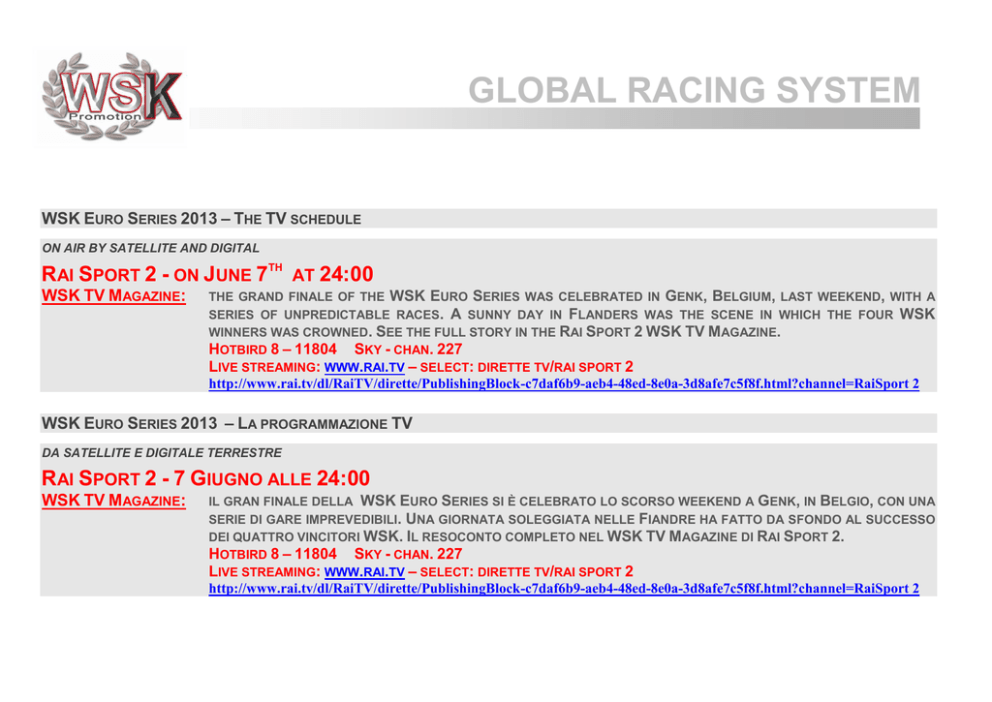This screenshot has width=992, height=702.
Task: Click 'Sky - chan. 227' in Italian section
Action: point(408,554)
